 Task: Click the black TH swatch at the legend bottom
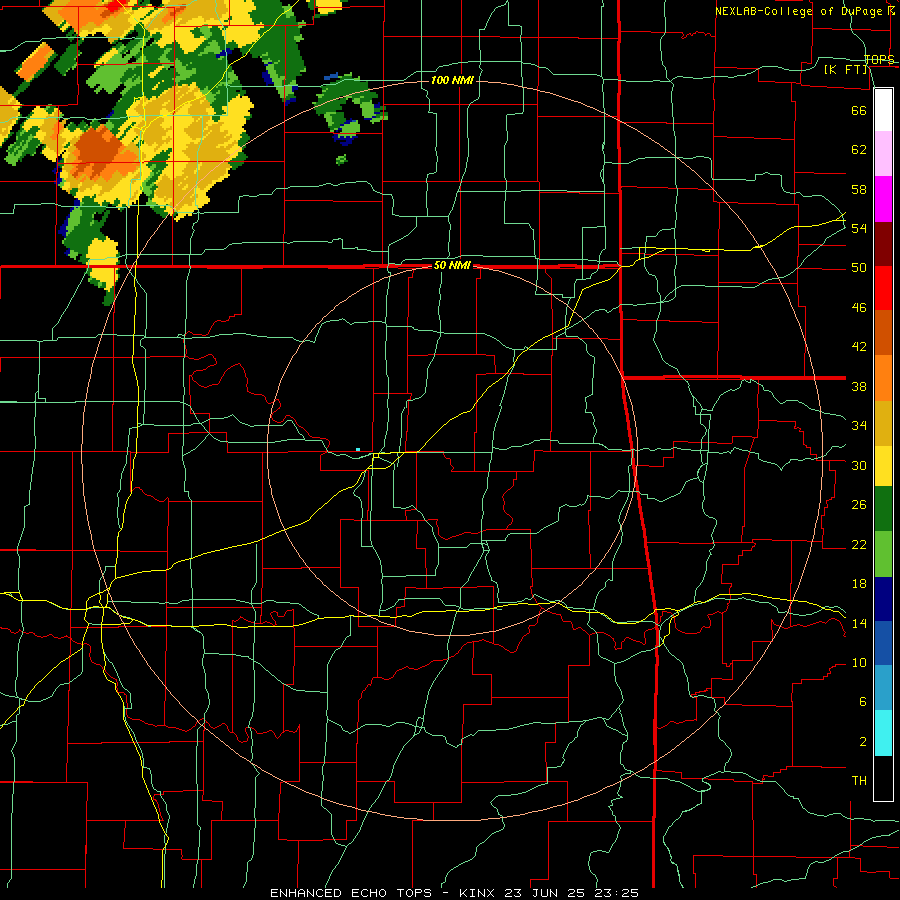point(883,778)
